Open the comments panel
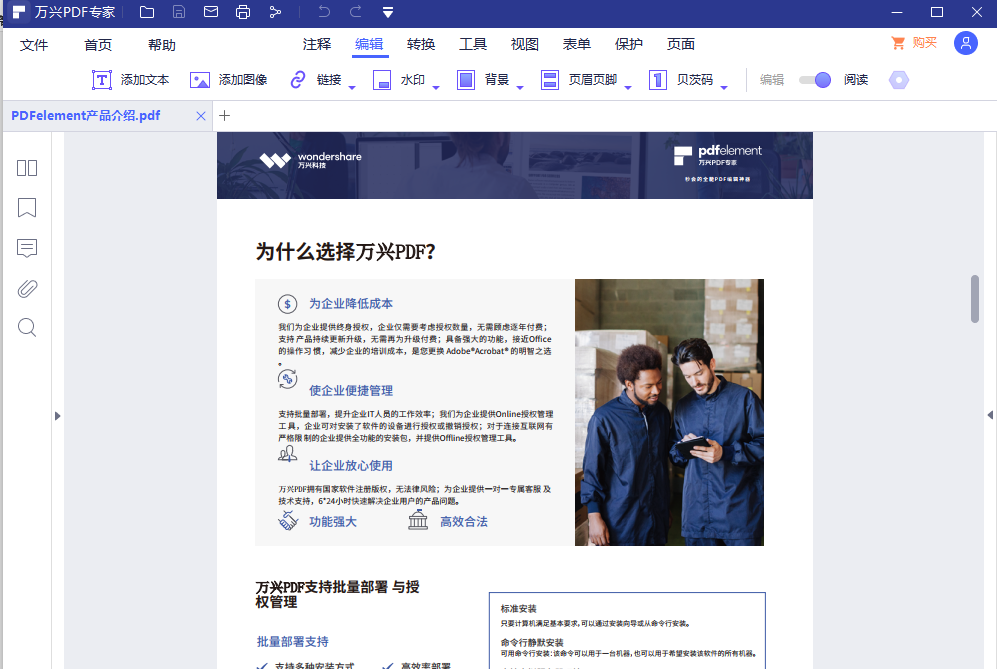Screen dimensions: 997x669 [26, 248]
